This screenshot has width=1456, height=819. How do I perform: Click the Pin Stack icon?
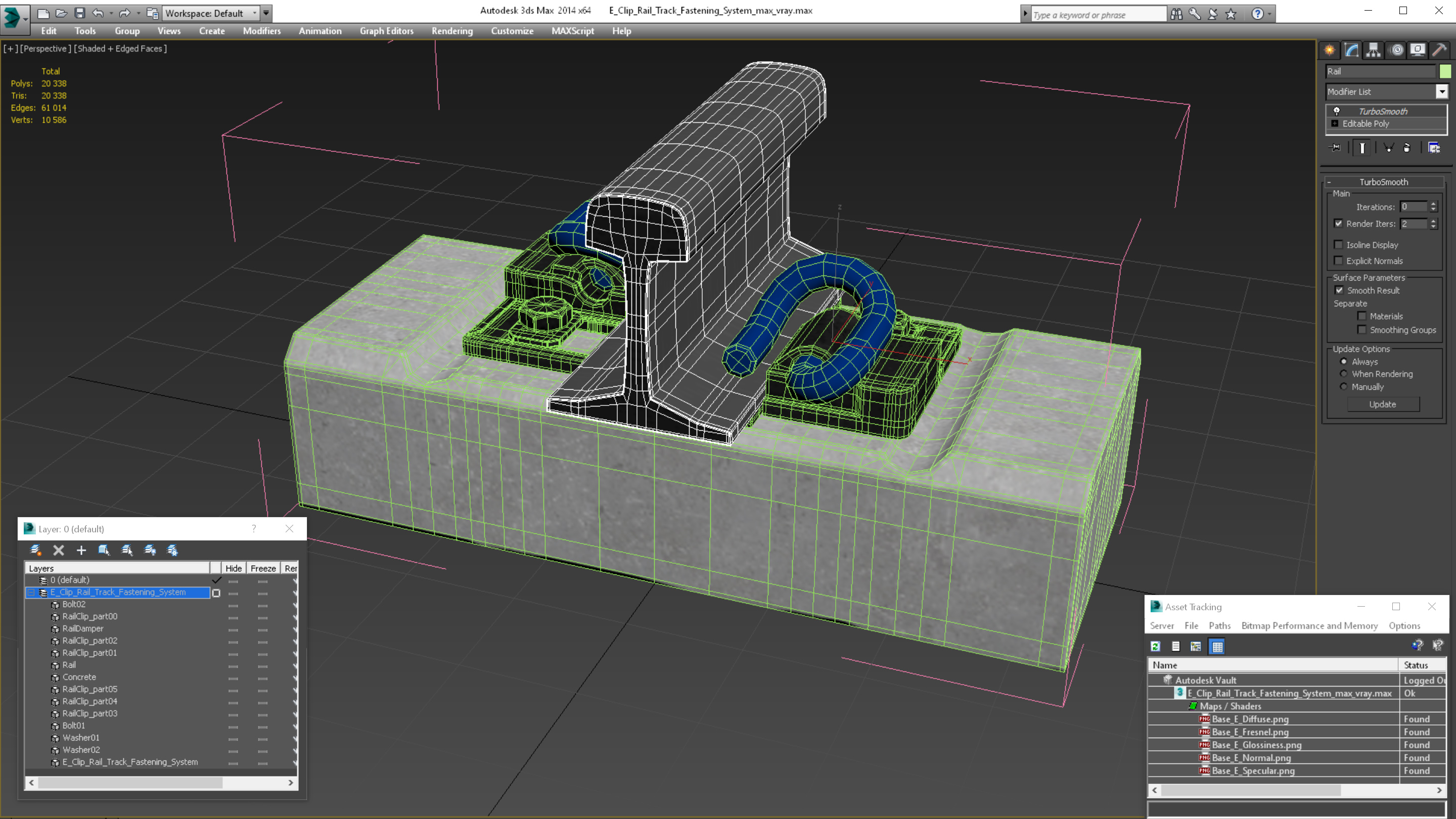pos(1335,148)
